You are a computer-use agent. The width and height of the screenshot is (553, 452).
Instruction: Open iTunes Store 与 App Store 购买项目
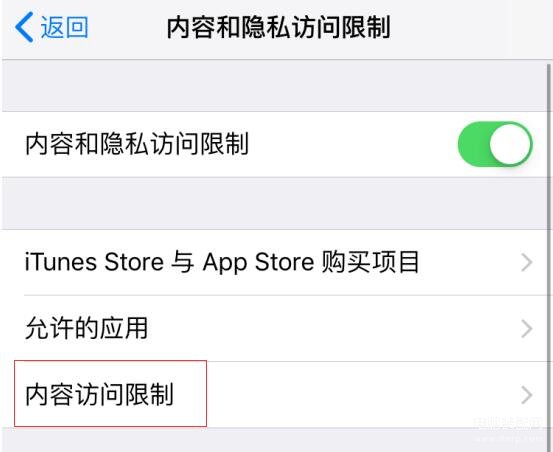(x=276, y=262)
